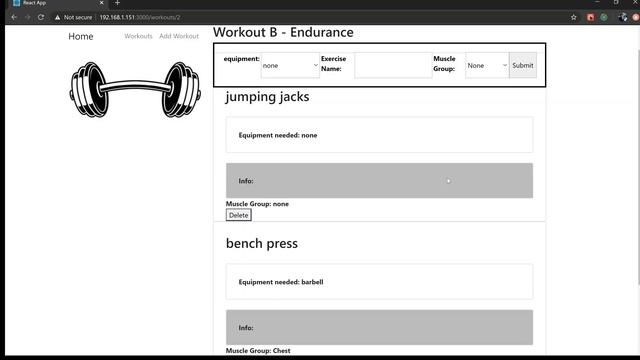
Task: Go back with the browser back arrow
Action: pyautogui.click(x=14, y=17)
